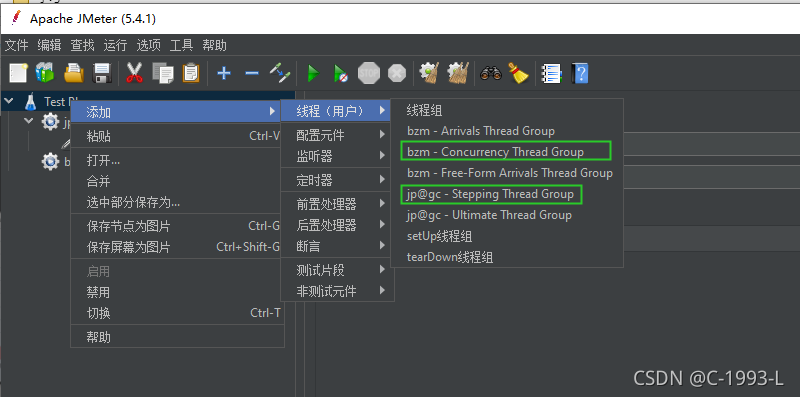This screenshot has height=397, width=800.
Task: Select bzm - Concurrency Thread Group
Action: pos(507,152)
